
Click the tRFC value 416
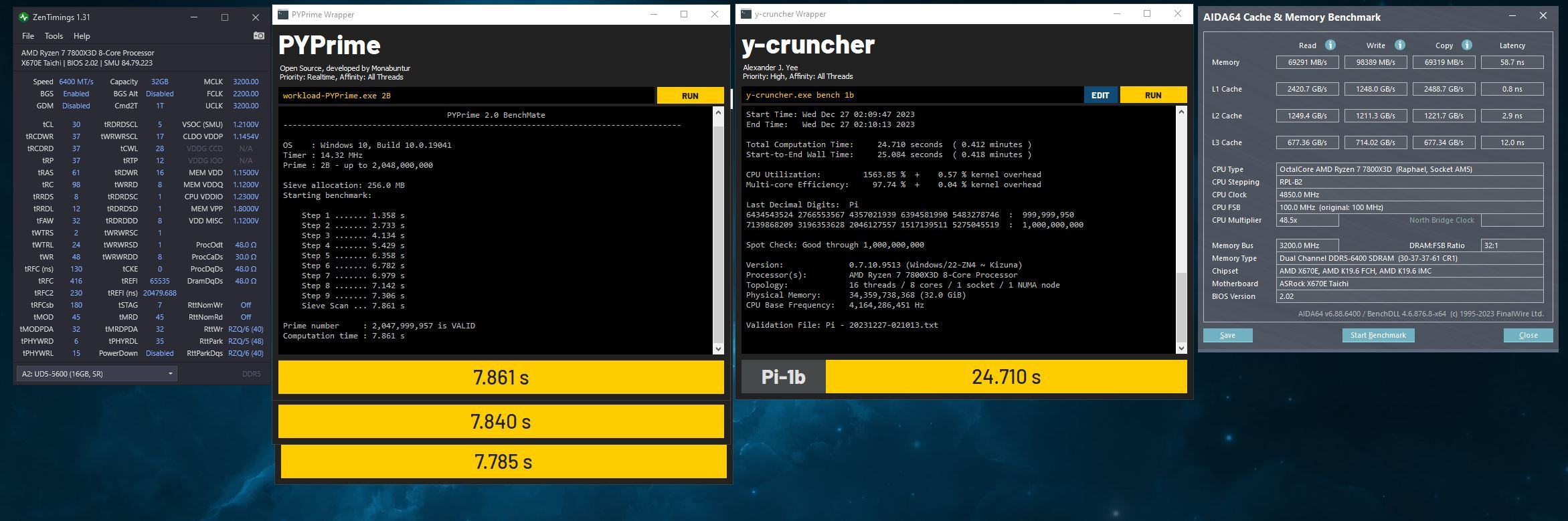pyautogui.click(x=76, y=281)
